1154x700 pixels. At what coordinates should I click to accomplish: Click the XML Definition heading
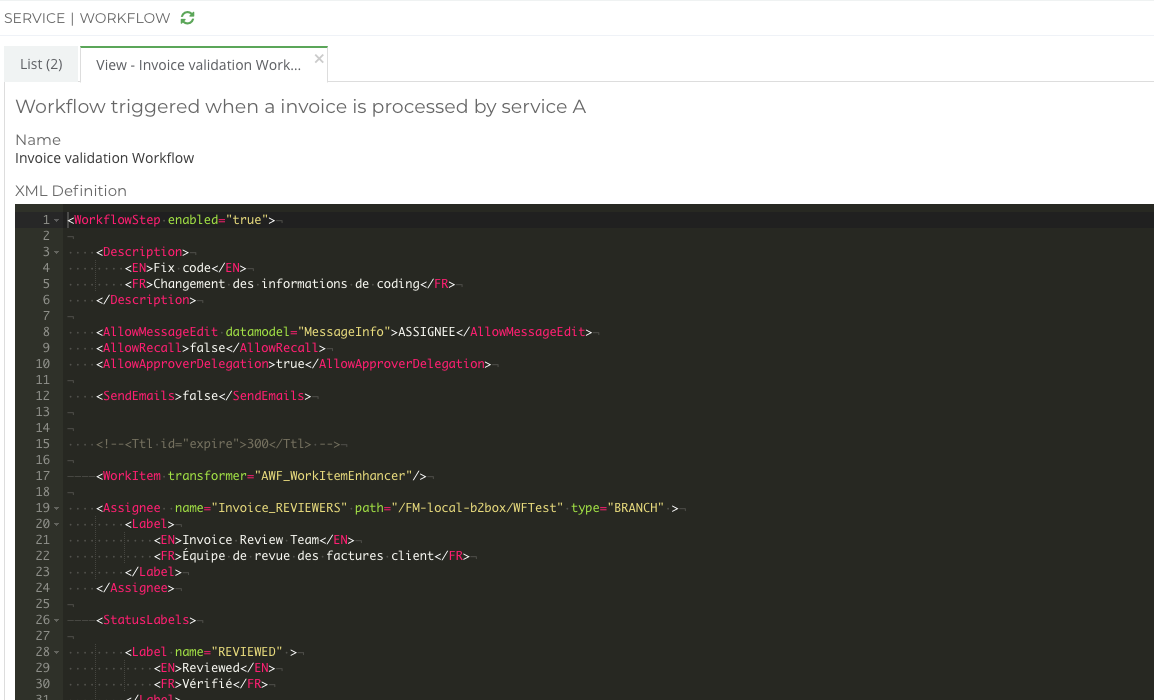coord(70,190)
